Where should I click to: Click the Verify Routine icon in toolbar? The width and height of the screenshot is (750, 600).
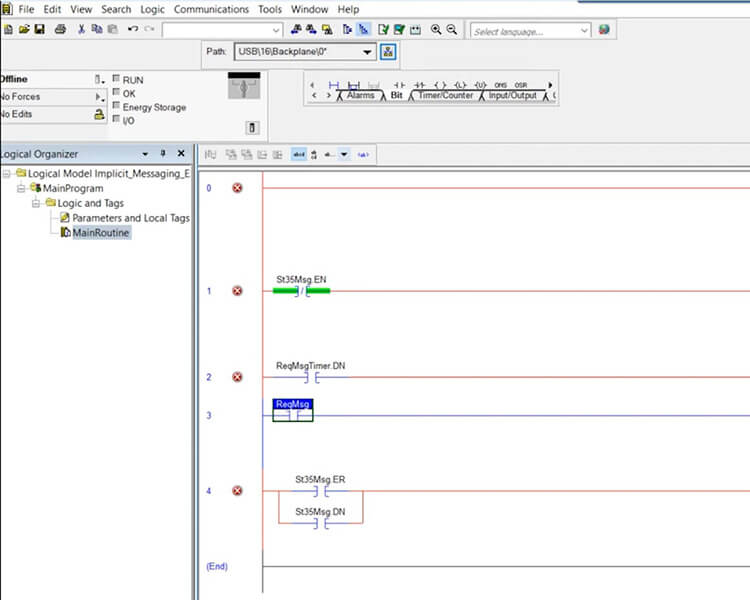(383, 30)
